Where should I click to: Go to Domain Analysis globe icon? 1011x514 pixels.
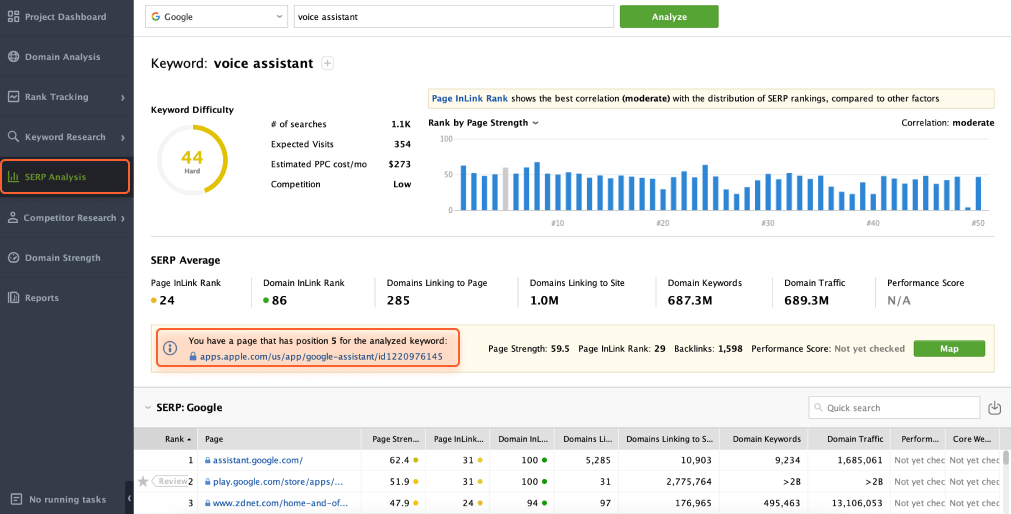click(14, 57)
